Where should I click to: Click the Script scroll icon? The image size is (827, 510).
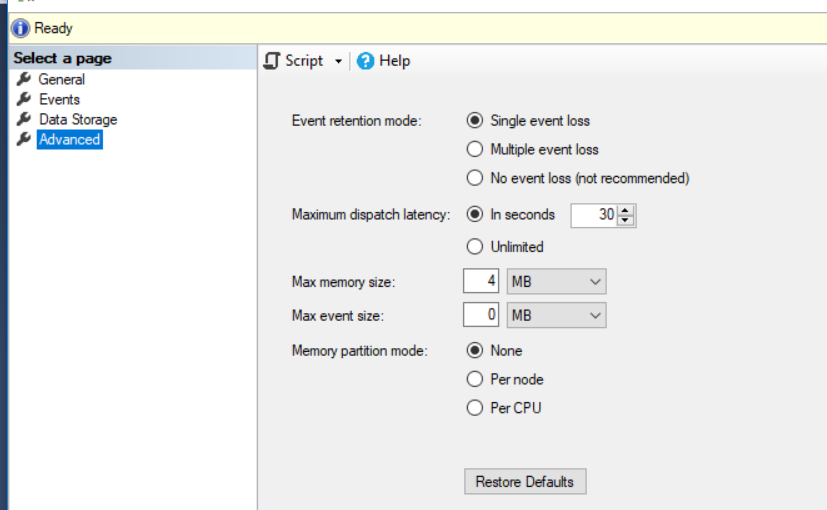[272, 61]
